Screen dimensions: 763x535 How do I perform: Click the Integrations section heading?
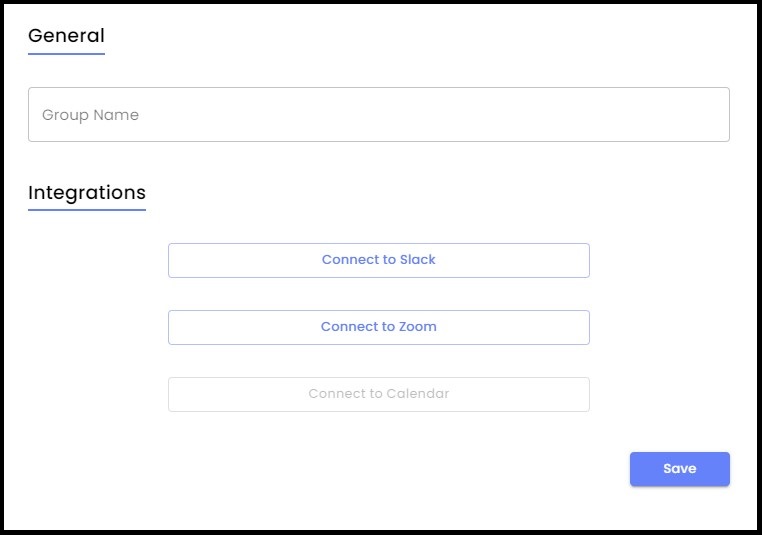coord(87,193)
